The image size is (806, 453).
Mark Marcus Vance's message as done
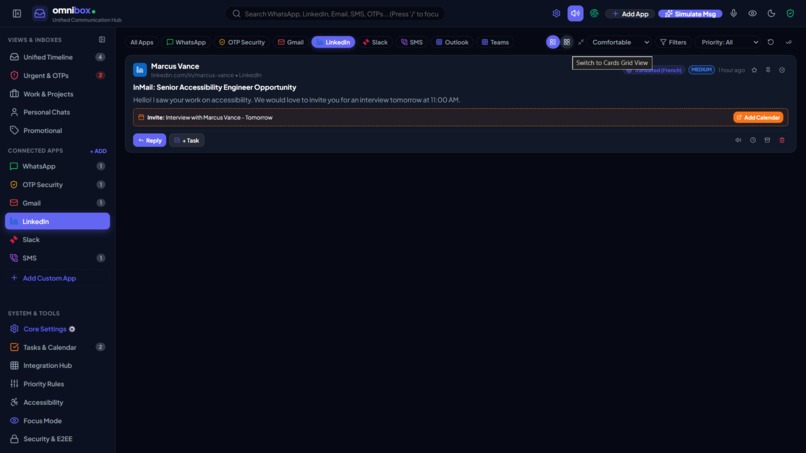click(x=782, y=70)
